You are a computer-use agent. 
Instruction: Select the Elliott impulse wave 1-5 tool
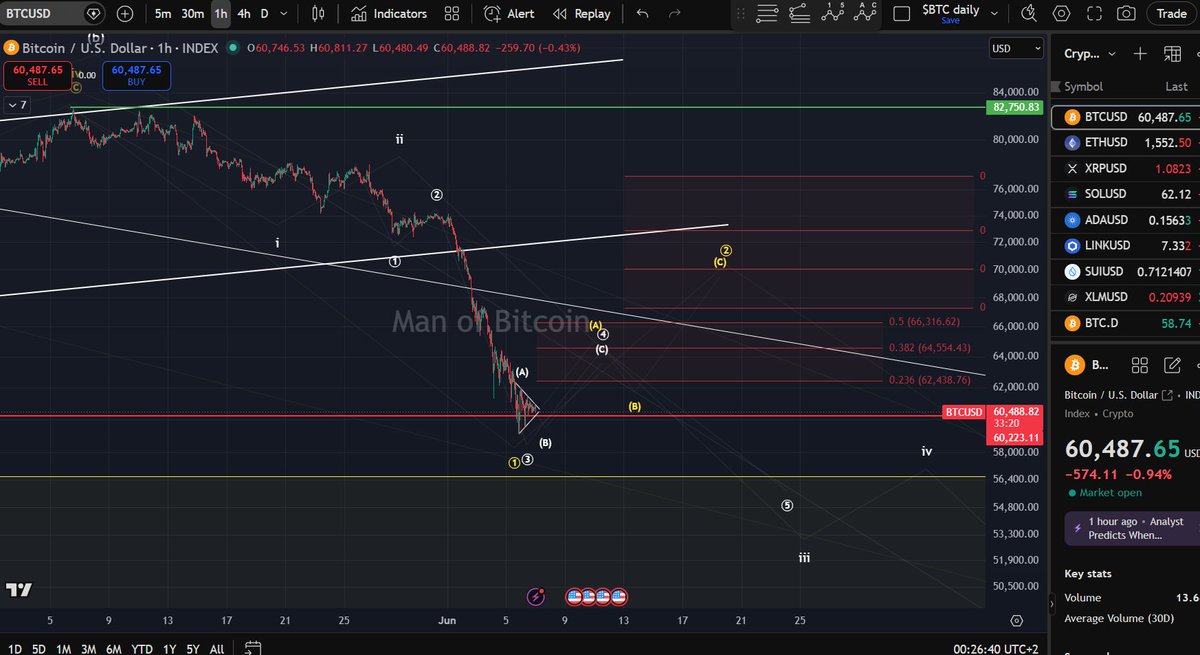[x=833, y=14]
